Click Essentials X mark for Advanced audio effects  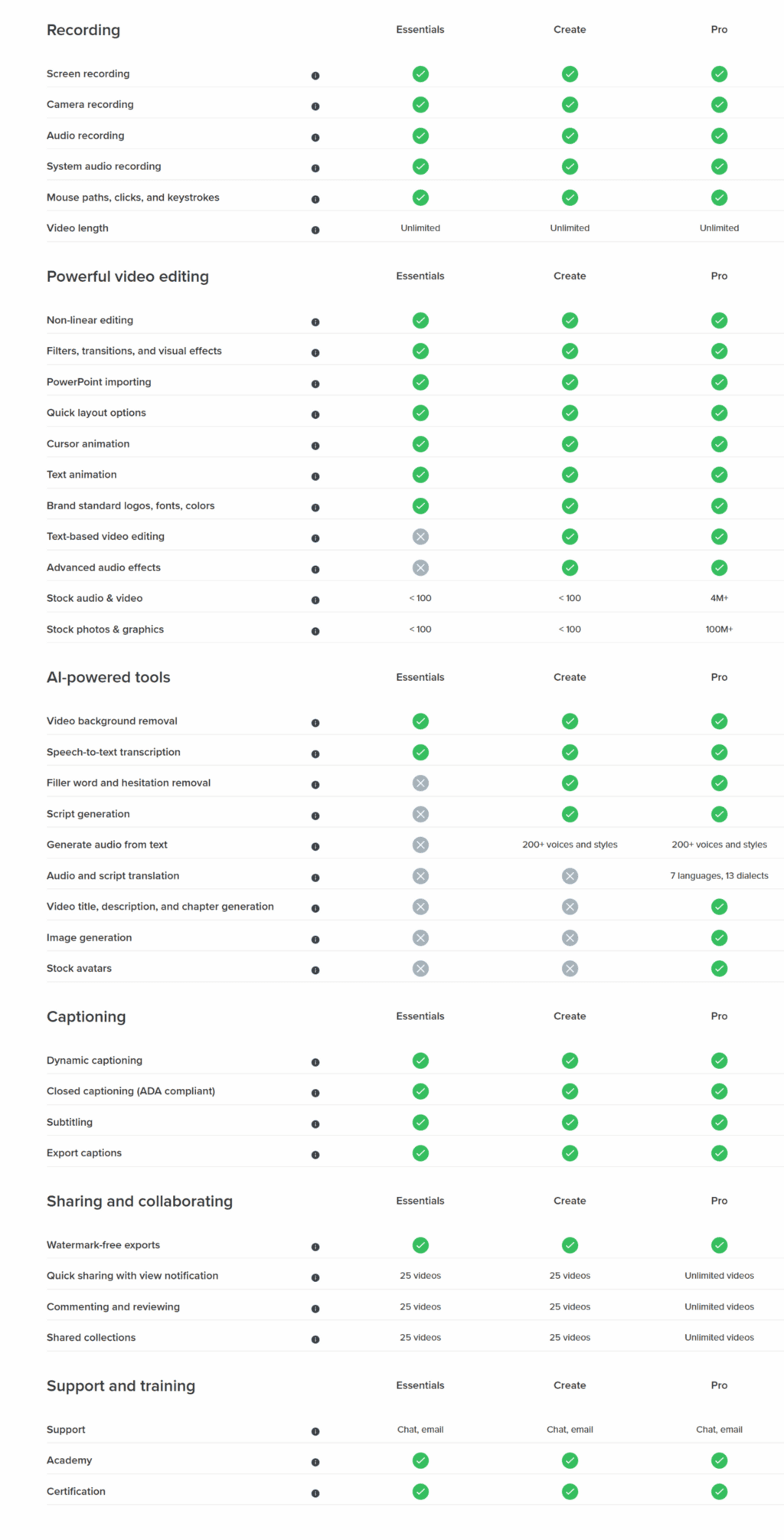(x=420, y=567)
